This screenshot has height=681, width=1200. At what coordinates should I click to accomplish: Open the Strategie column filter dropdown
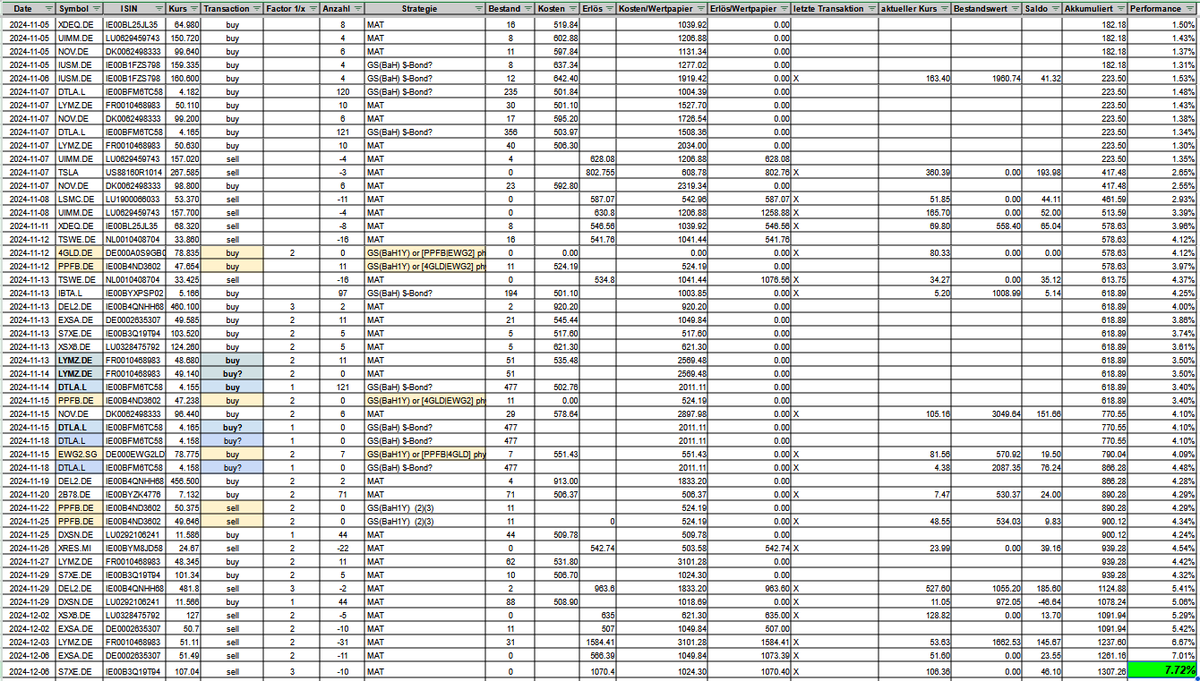pyautogui.click(x=480, y=7)
